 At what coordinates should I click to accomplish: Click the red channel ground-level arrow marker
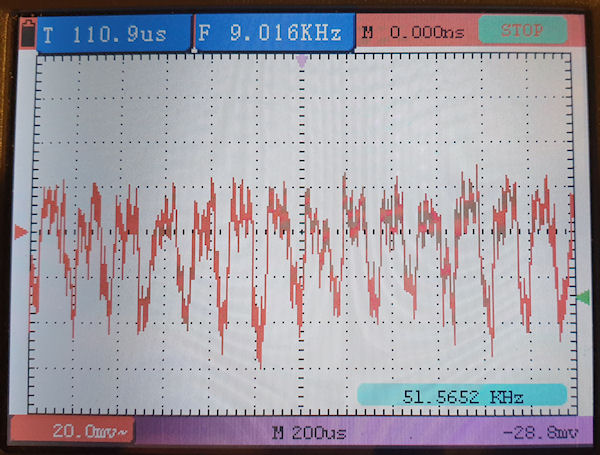21,232
